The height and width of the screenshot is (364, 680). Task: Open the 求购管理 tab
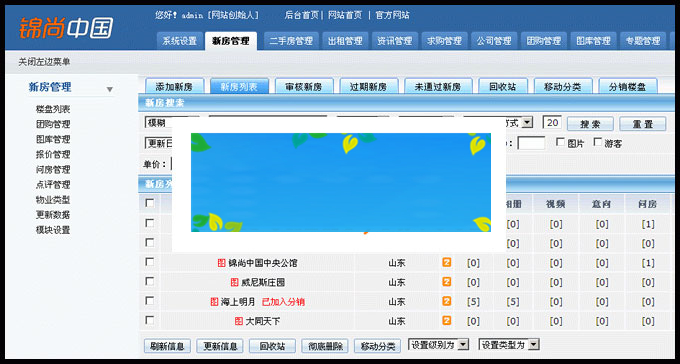point(445,41)
